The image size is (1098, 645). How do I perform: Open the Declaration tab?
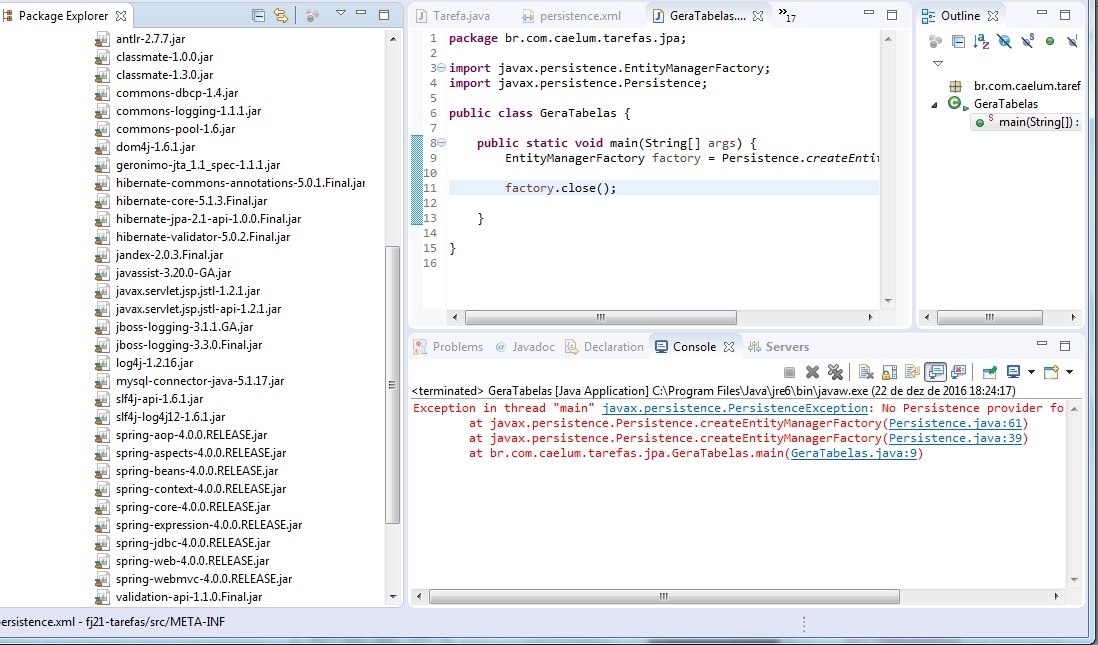[x=604, y=347]
